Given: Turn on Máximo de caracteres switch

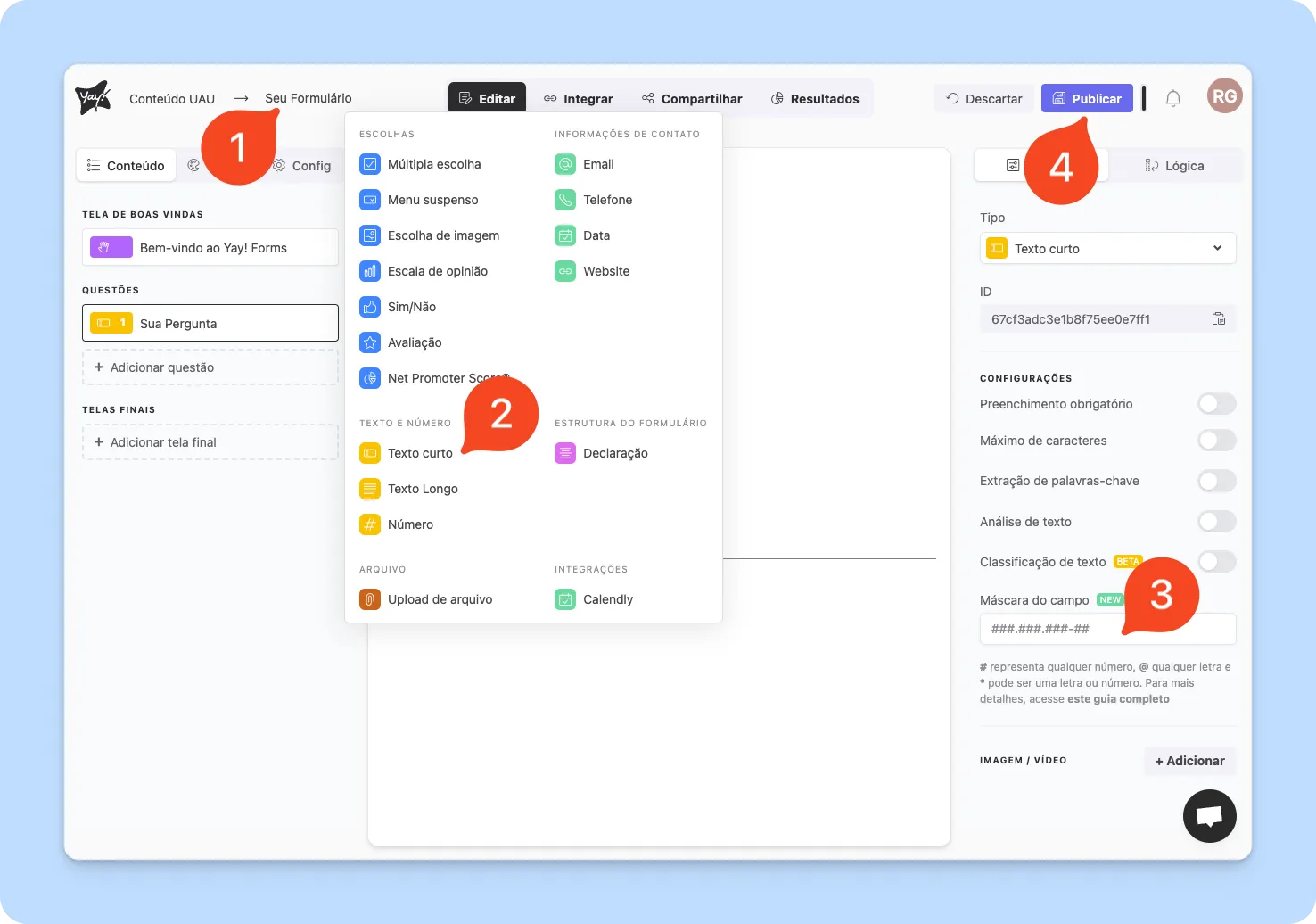Looking at the screenshot, I should click(1216, 441).
